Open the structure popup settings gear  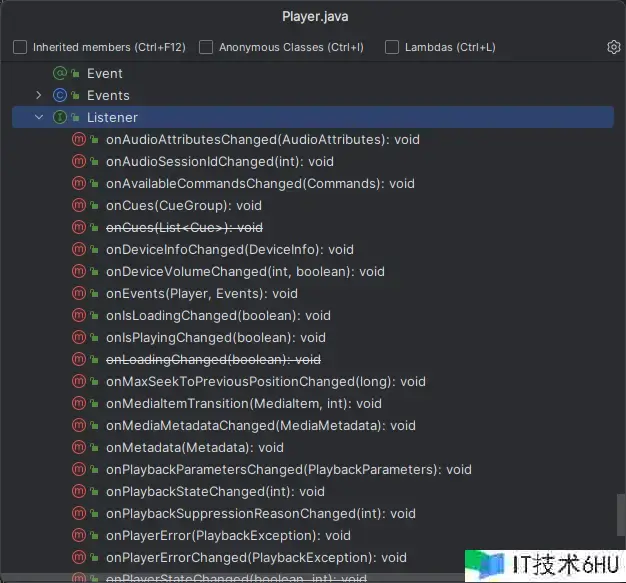(614, 47)
